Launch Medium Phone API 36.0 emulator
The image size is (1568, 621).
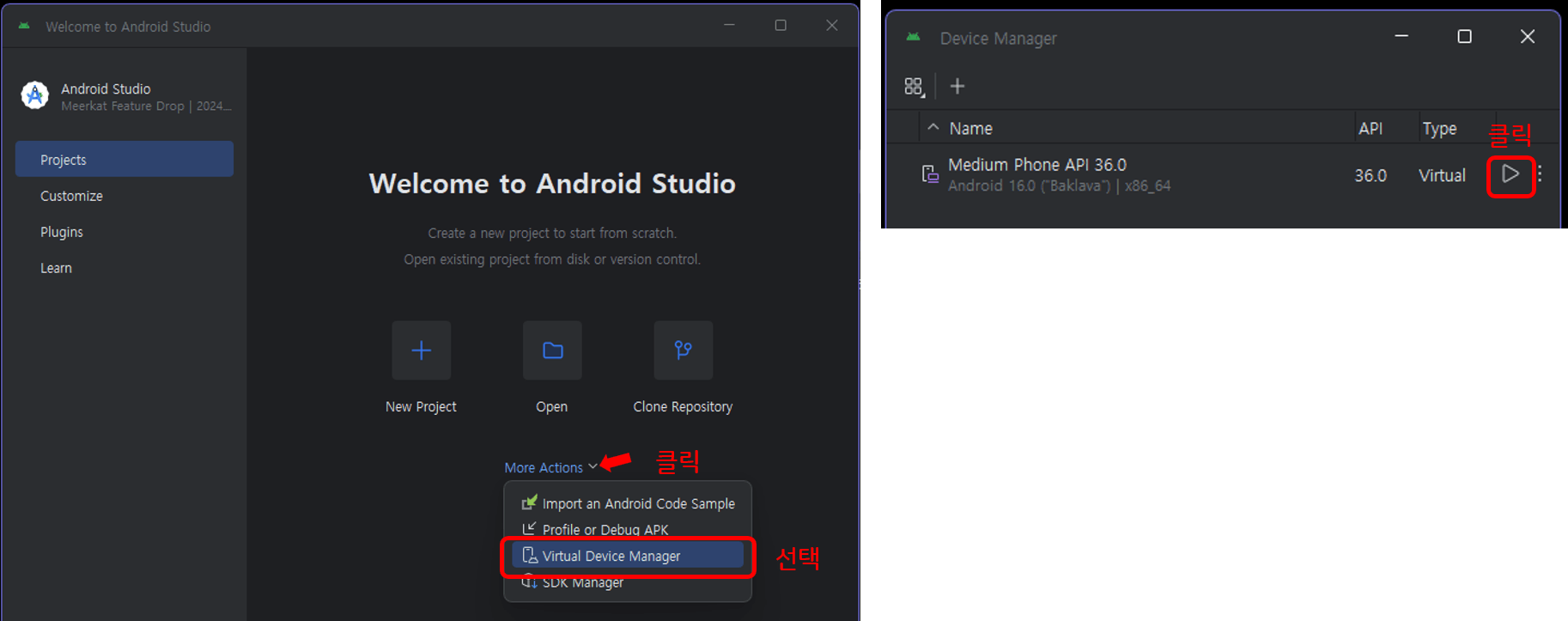coord(1510,174)
